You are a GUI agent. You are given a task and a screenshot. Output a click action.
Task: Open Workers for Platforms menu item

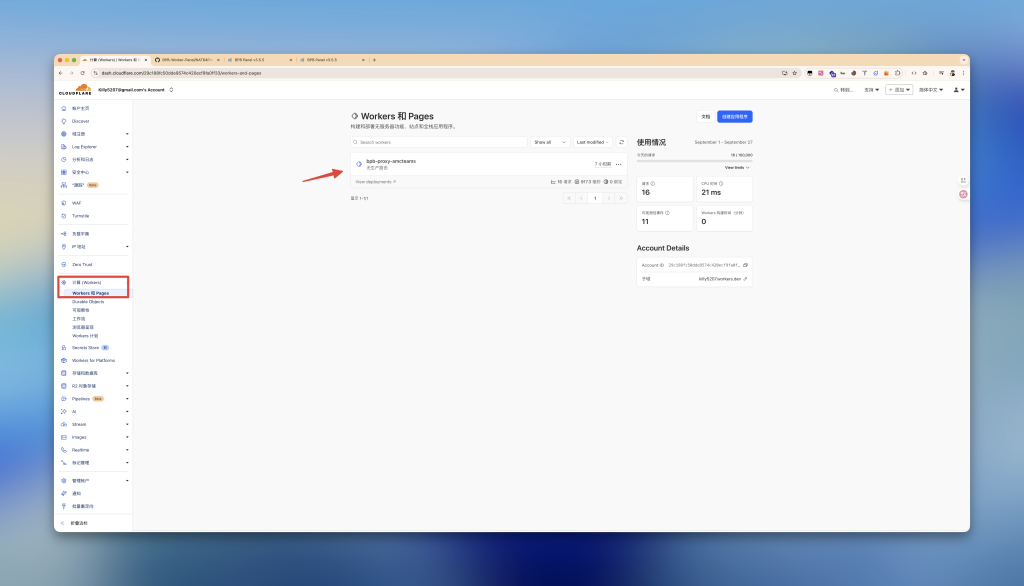[x=93, y=360]
